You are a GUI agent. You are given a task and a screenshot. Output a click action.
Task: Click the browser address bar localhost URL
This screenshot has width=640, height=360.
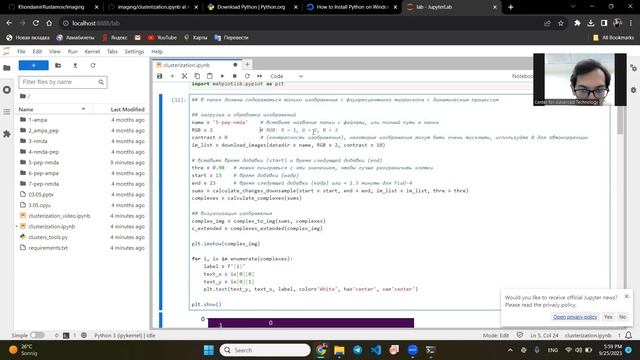(96, 23)
